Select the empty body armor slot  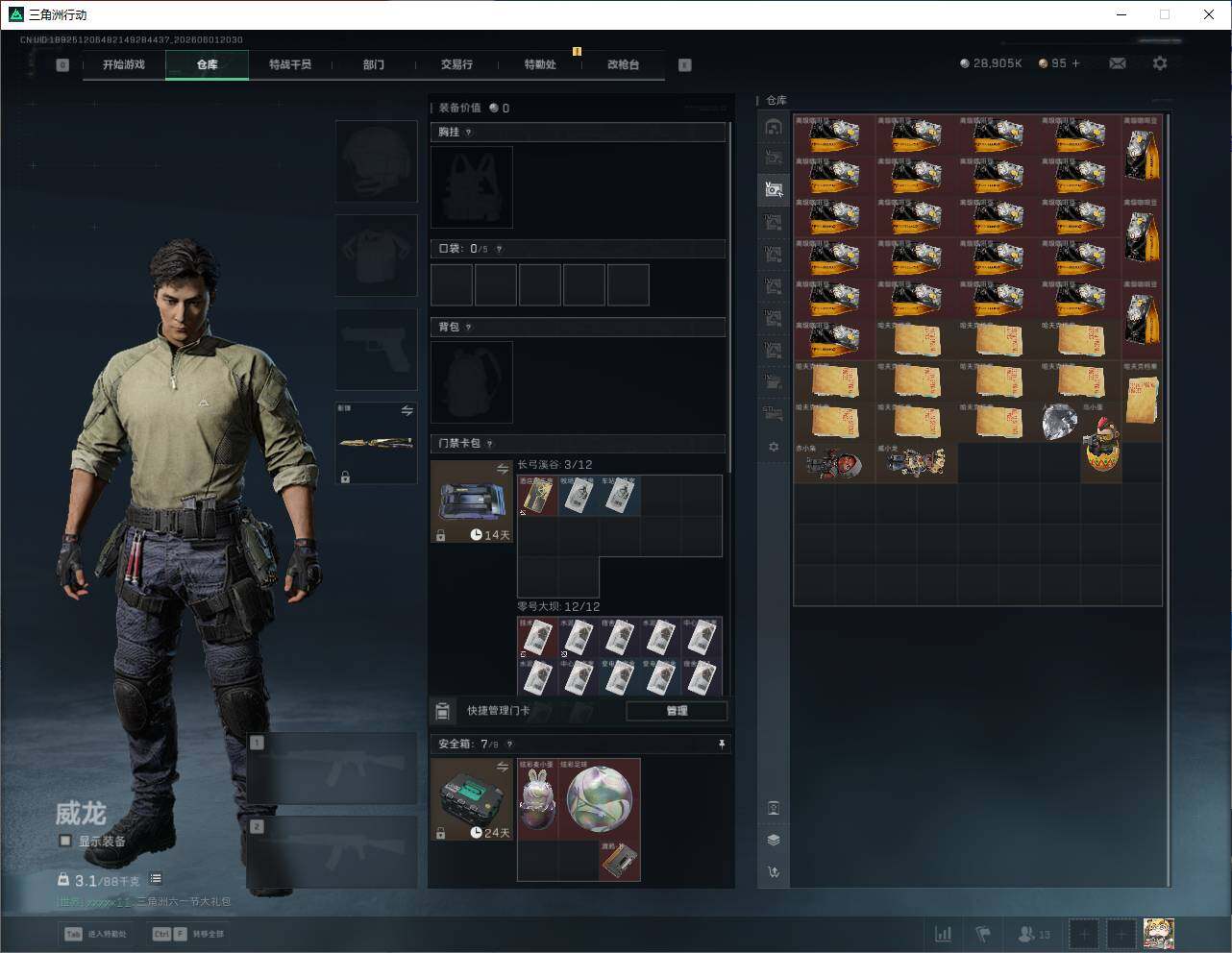pyautogui.click(x=376, y=255)
